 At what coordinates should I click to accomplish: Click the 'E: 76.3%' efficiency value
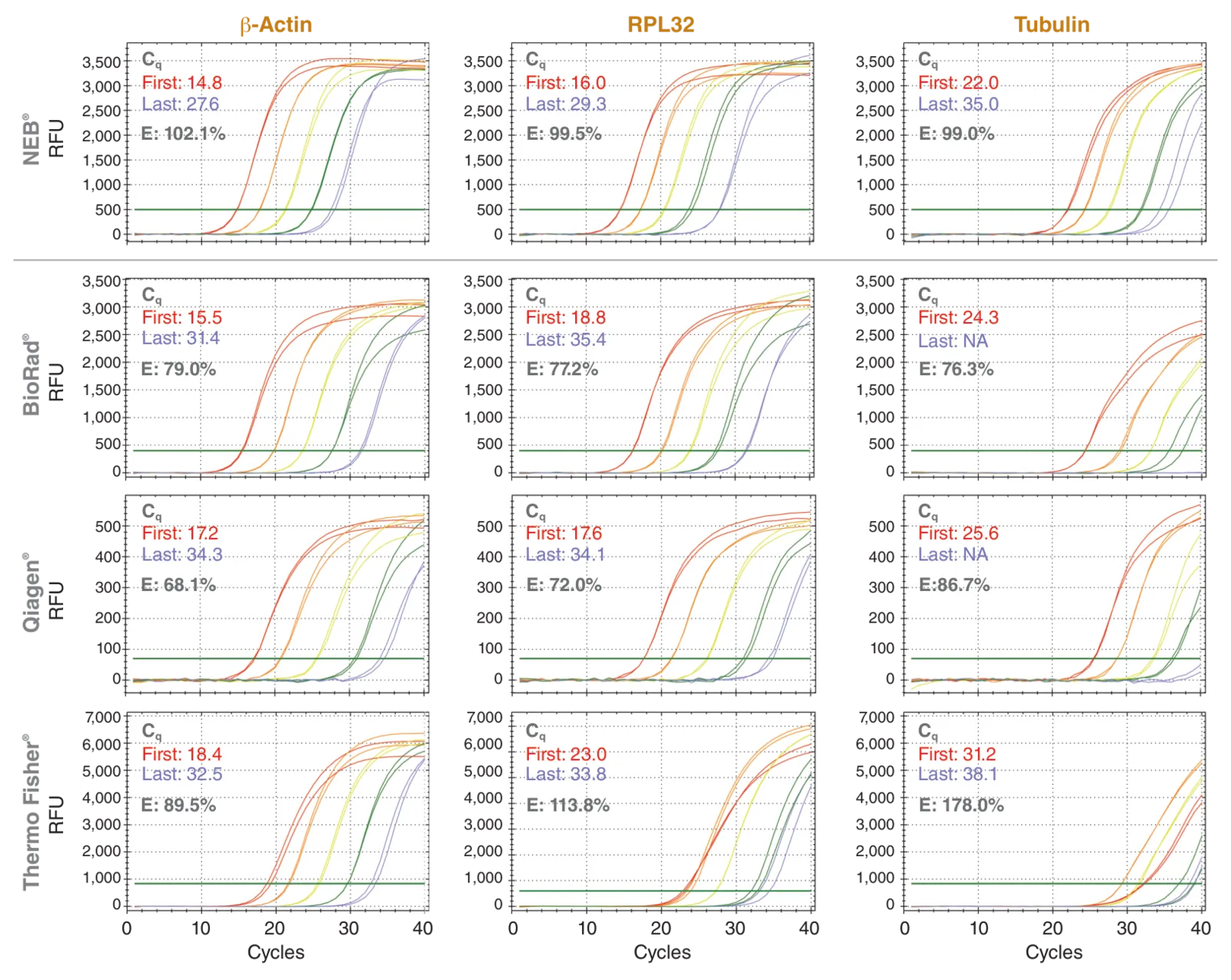point(957,369)
